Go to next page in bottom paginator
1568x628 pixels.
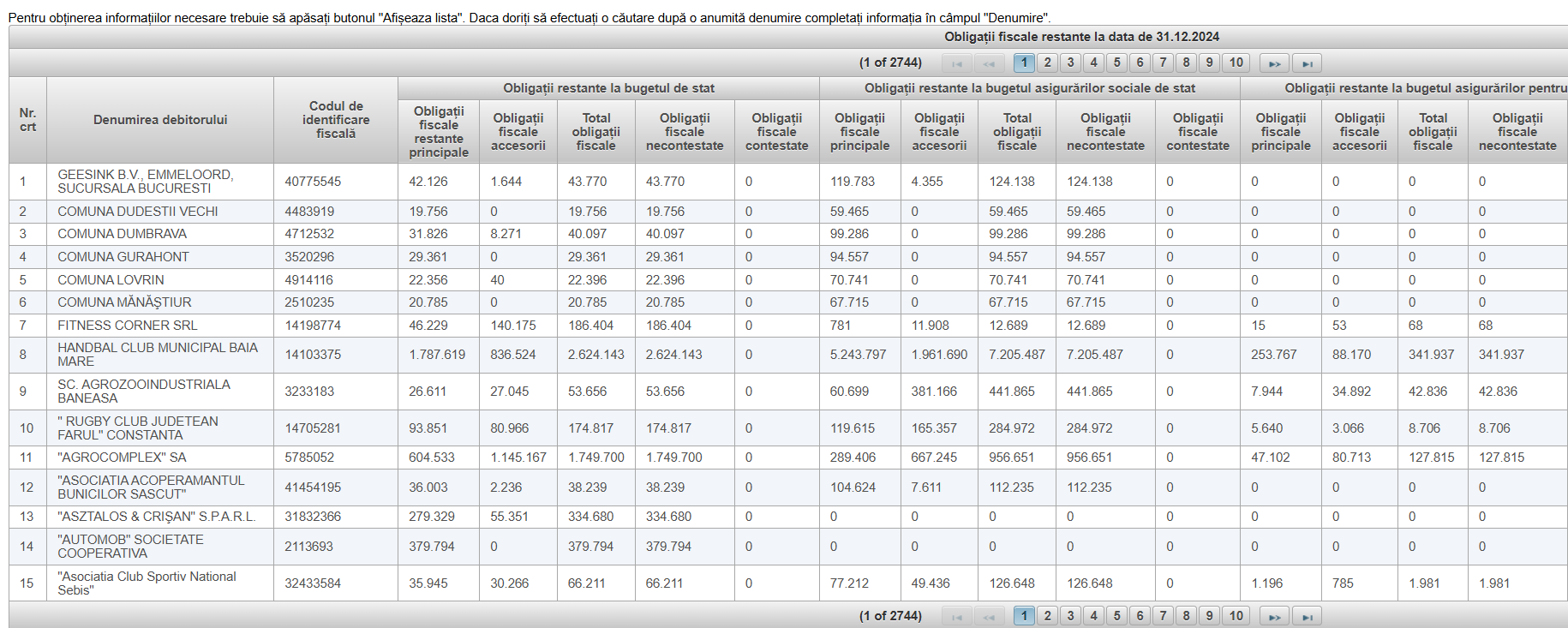[1274, 616]
